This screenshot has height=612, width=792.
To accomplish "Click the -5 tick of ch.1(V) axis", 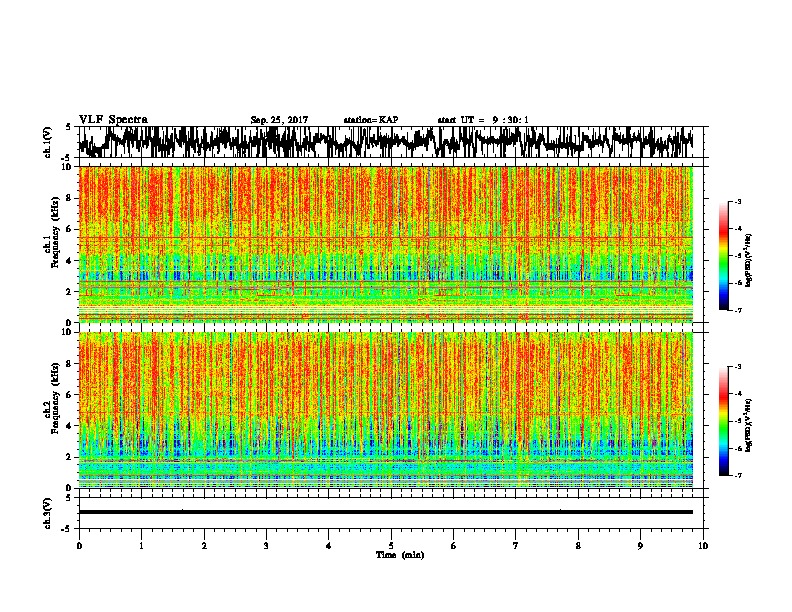I will [x=68, y=158].
